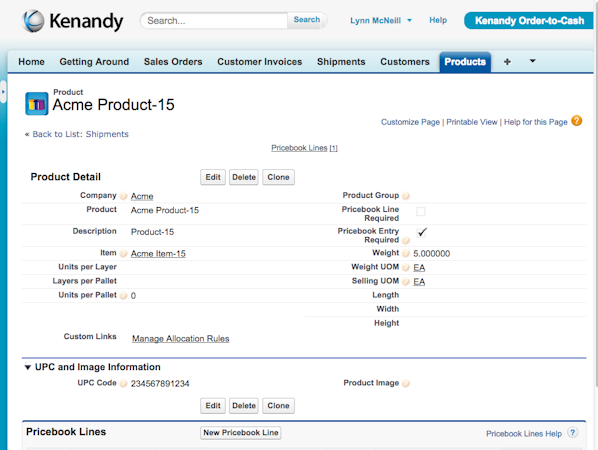598x450 pixels.
Task: Click the UPC Code value 234567891234
Action: 160,384
